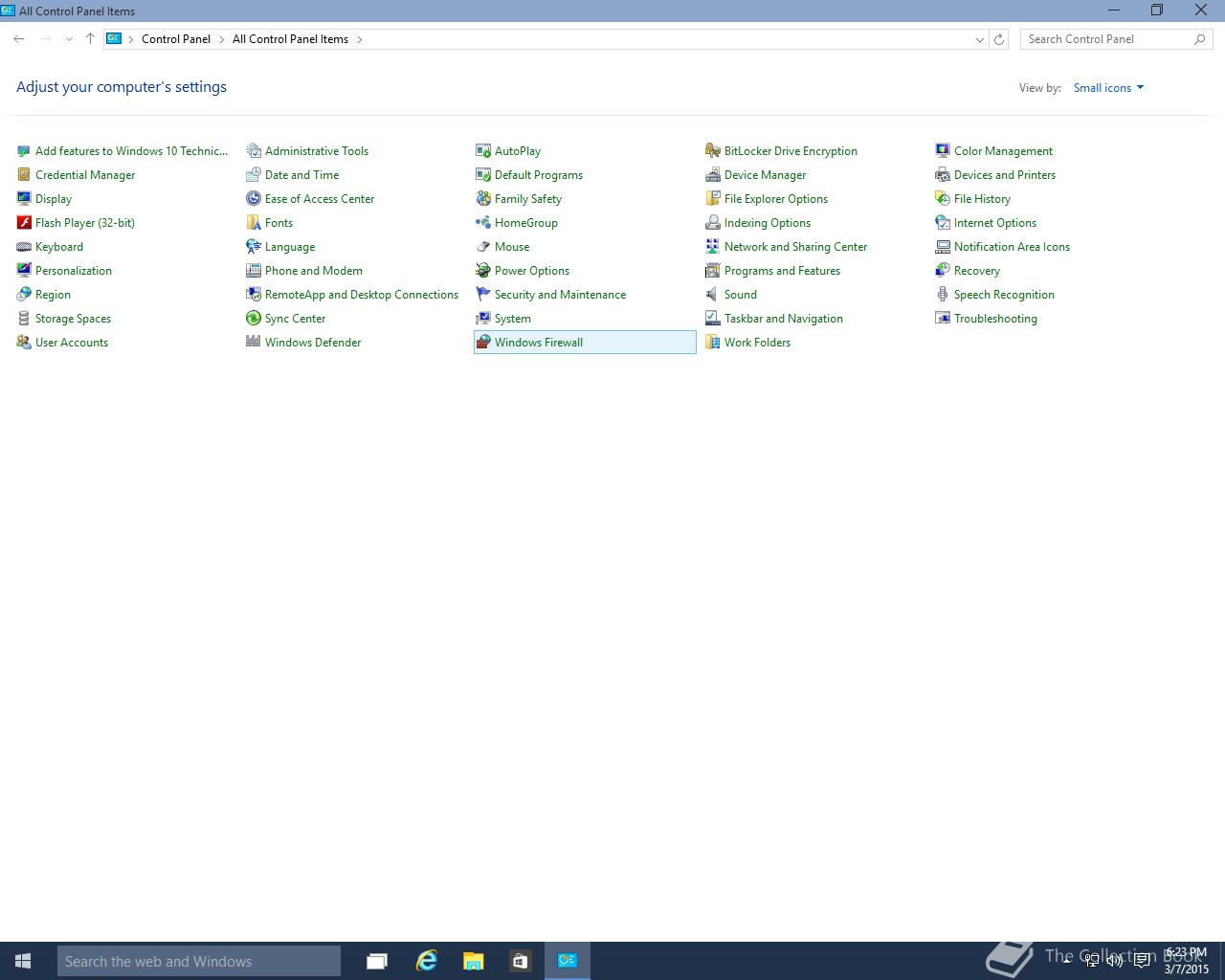Expand chevron after Control Panel breadcrumb
Image resolution: width=1225 pixels, height=980 pixels.
click(x=222, y=39)
